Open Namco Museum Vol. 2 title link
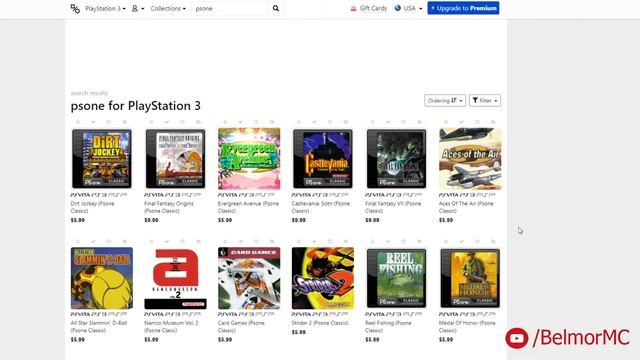The image size is (640, 360). pos(171,327)
